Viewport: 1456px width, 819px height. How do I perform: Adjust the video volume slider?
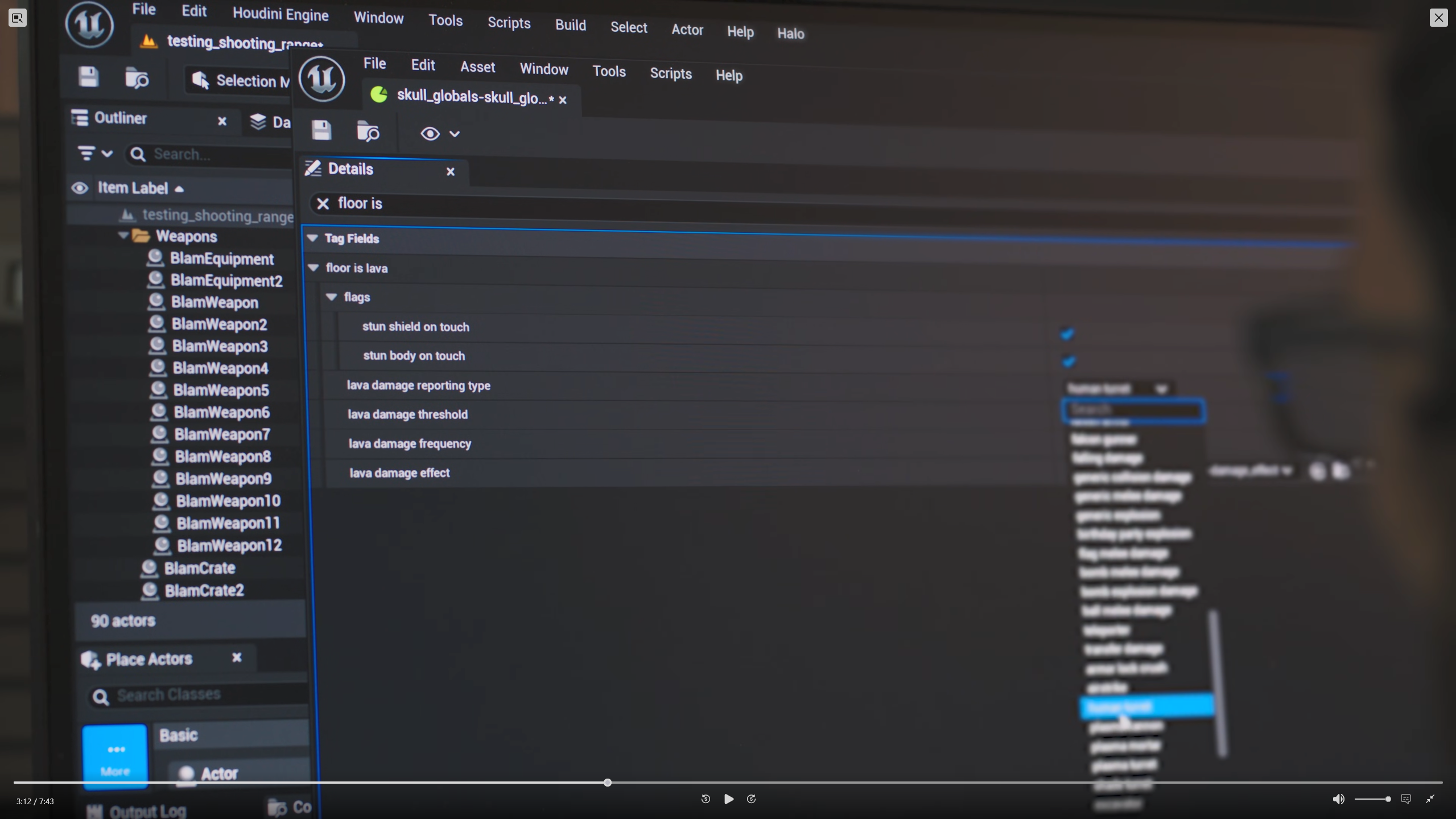pyautogui.click(x=1372, y=799)
